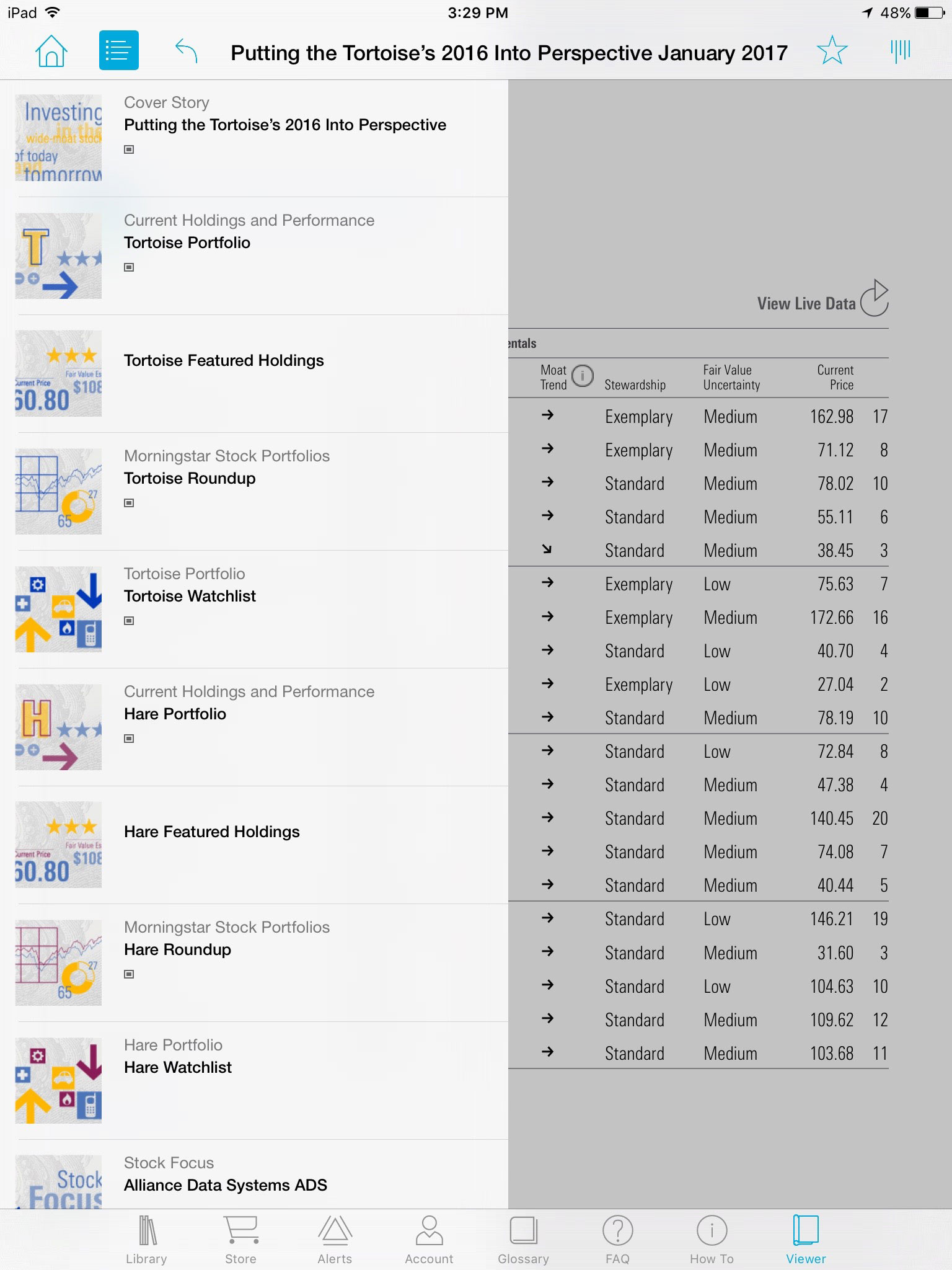952x1270 pixels.
Task: Open the Alerts tab
Action: pyautogui.click(x=335, y=1240)
